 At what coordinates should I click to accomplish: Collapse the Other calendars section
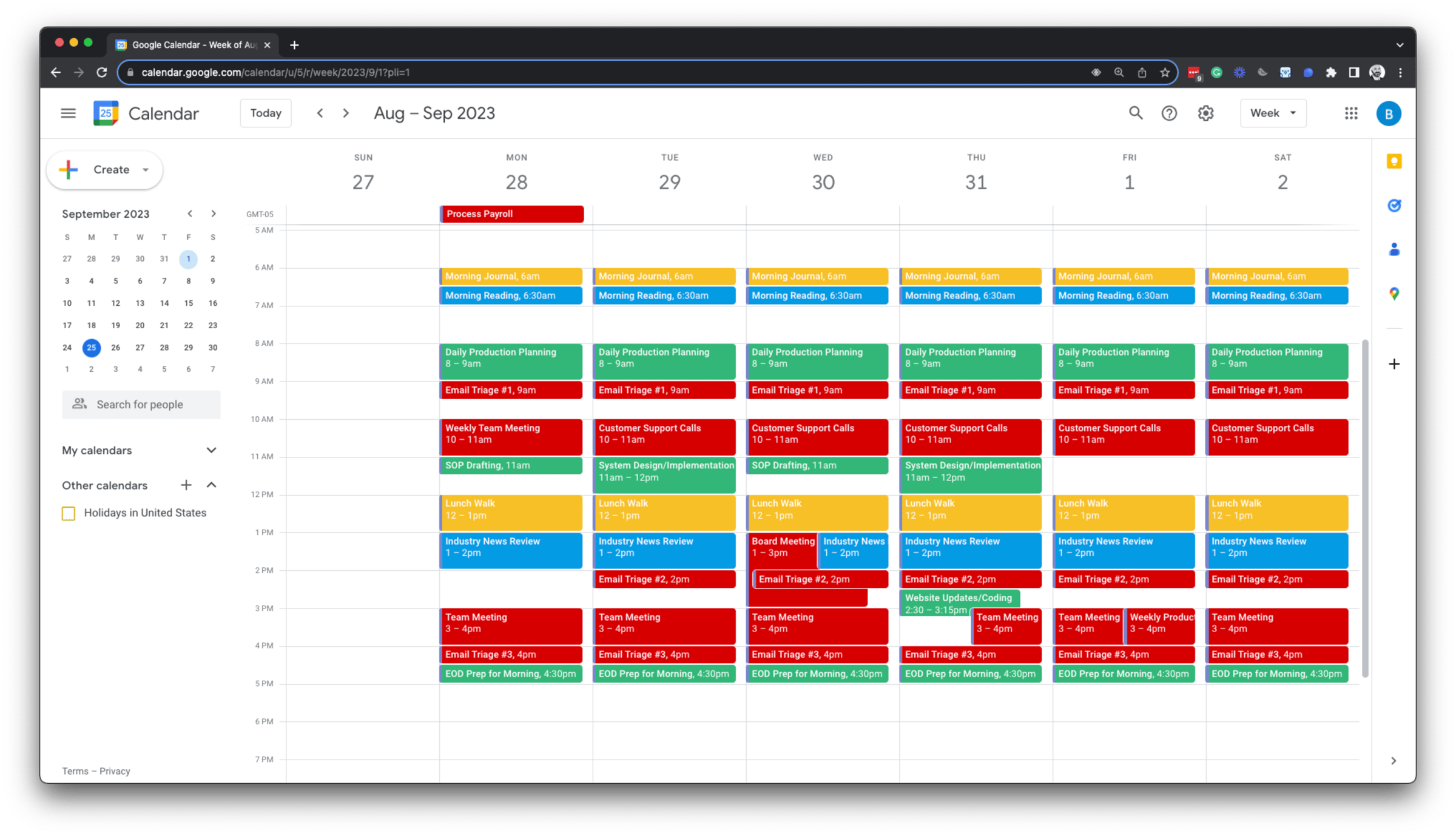[211, 485]
